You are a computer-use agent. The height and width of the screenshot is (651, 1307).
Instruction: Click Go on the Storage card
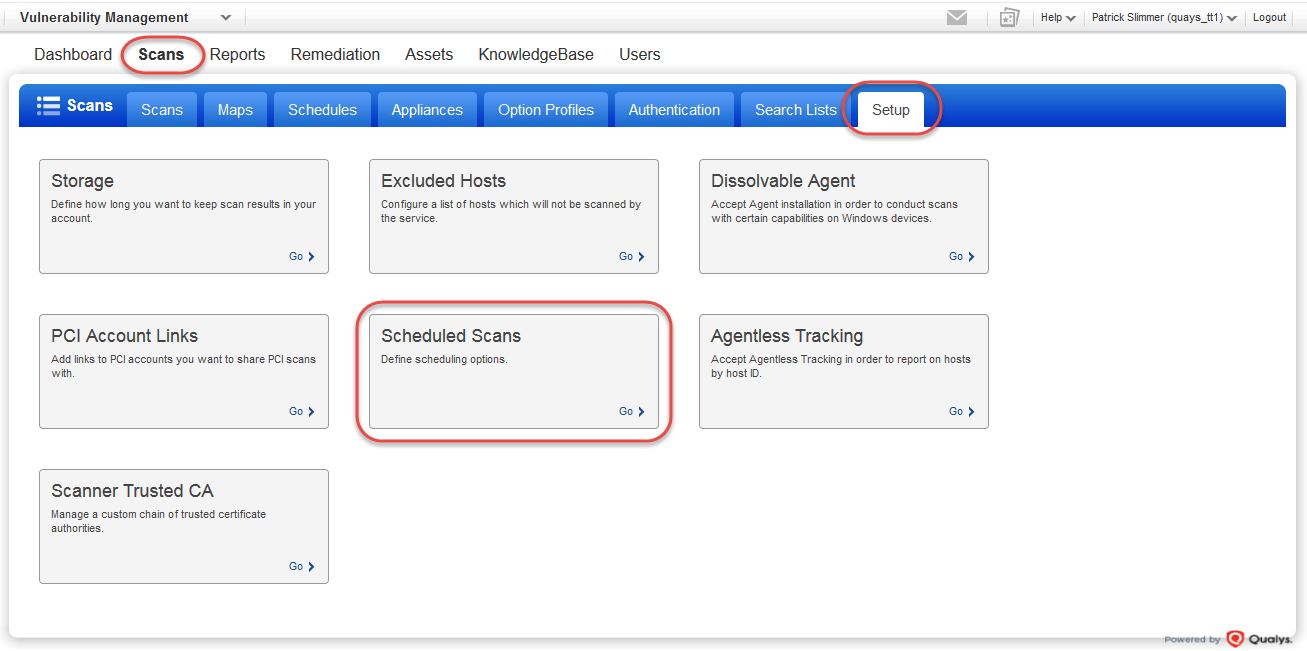pos(300,256)
